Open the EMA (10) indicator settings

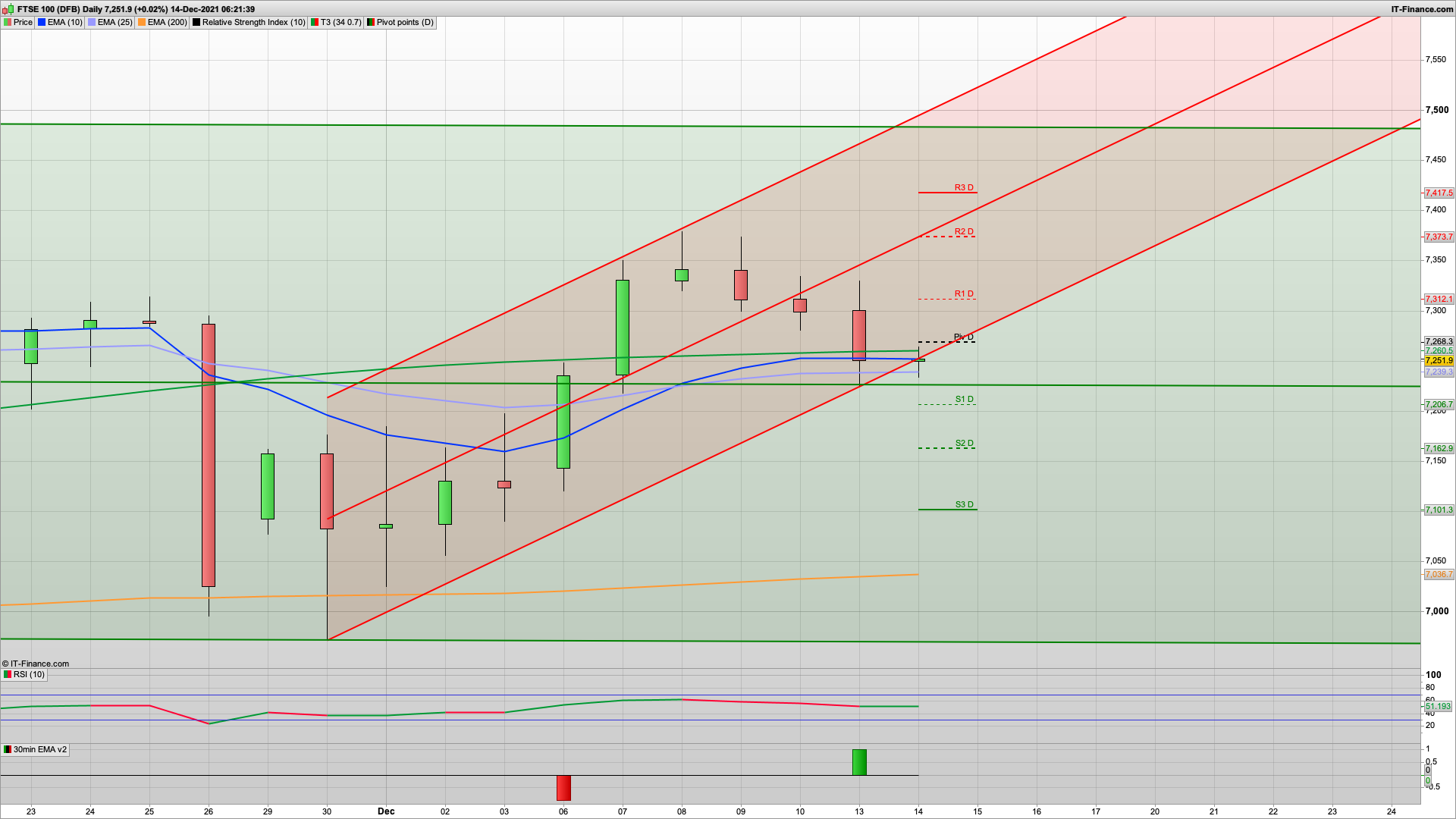click(60, 22)
